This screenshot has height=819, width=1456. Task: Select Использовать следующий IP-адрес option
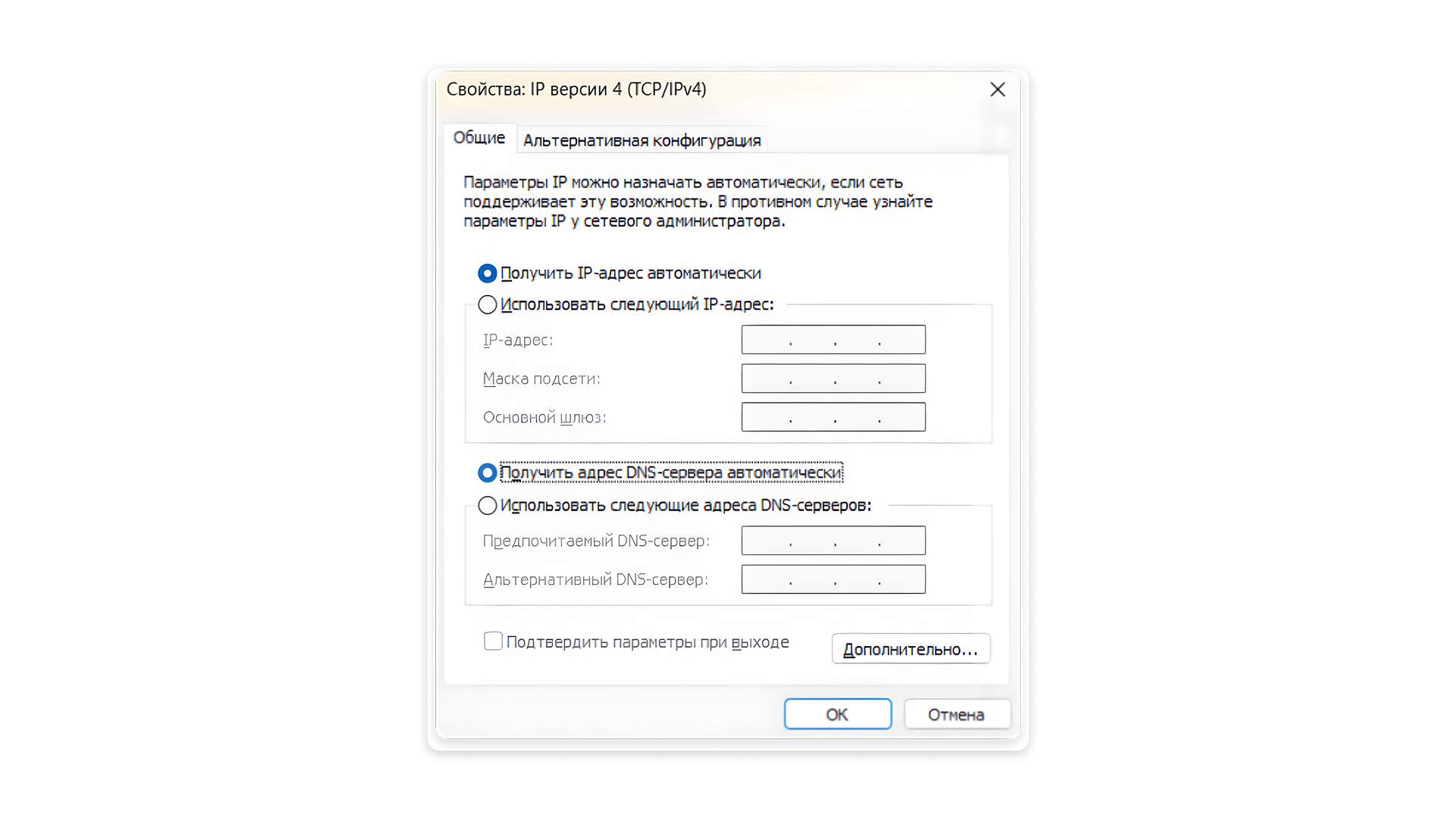tap(488, 305)
